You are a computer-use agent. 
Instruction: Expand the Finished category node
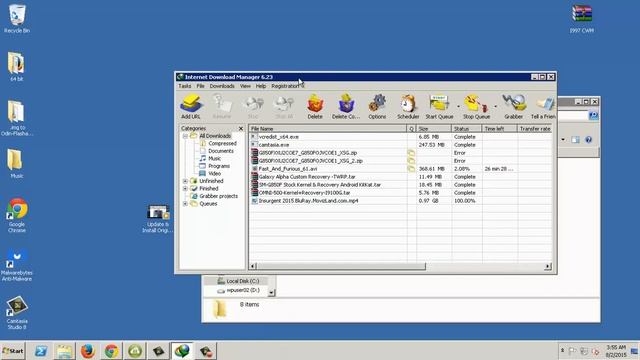click(185, 189)
